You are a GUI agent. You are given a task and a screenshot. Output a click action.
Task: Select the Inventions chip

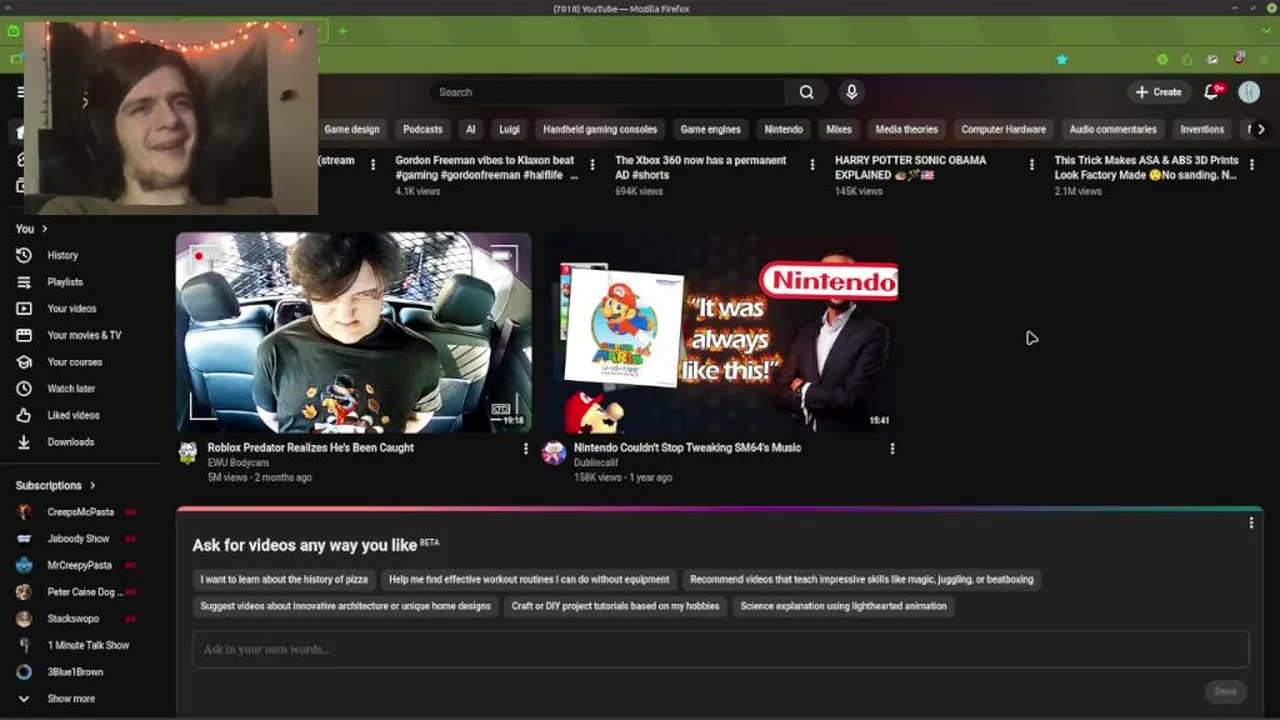tap(1202, 129)
